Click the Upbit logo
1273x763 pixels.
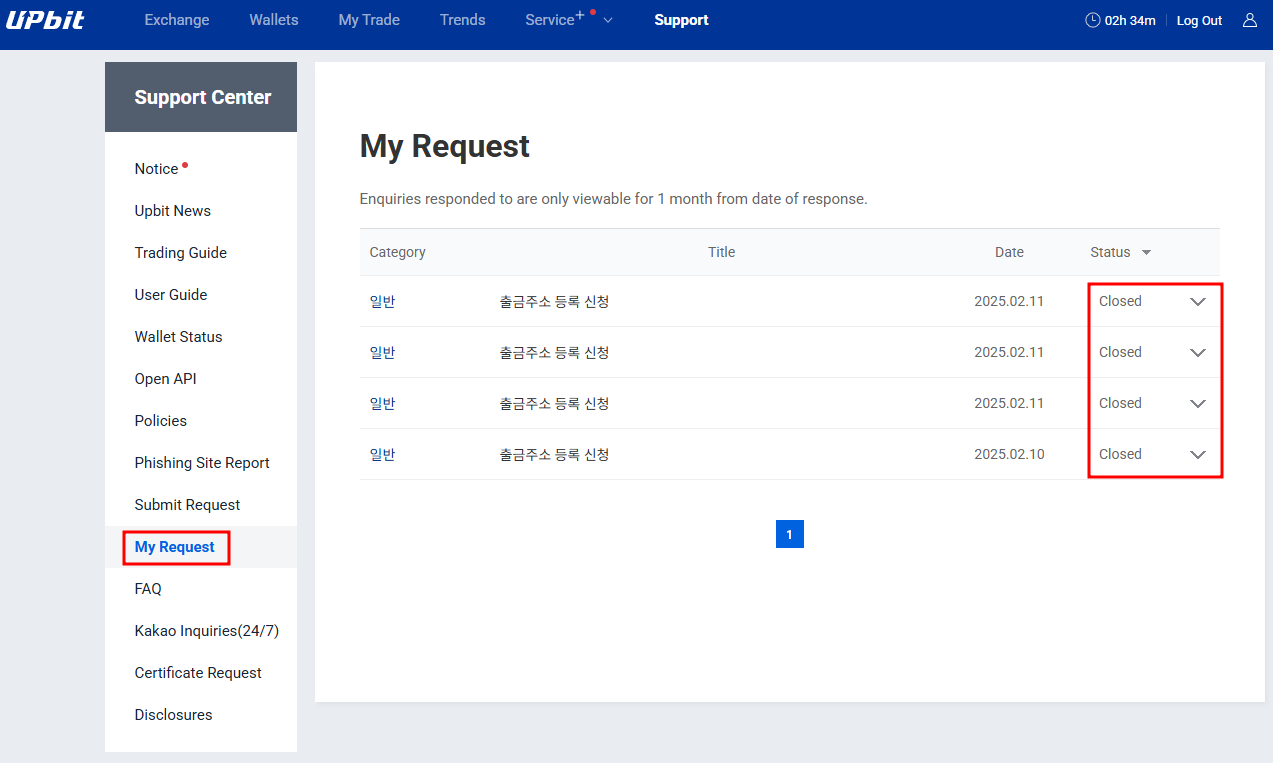coord(45,20)
